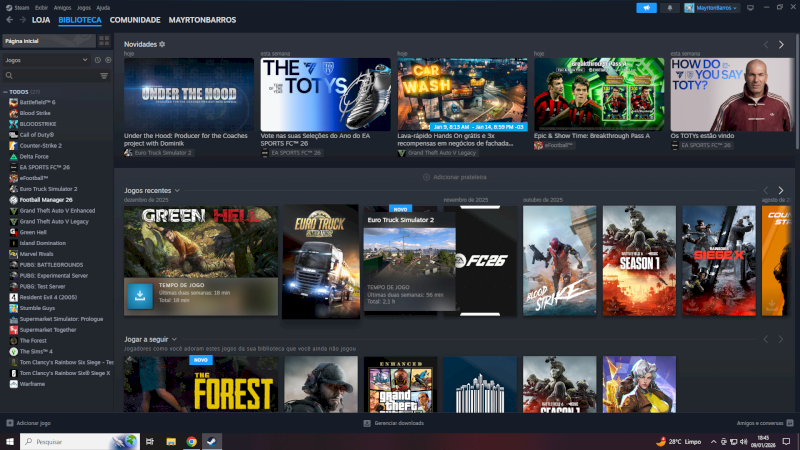Image resolution: width=800 pixels, height=450 pixels.
Task: Go to the LOJA tab
Action: click(x=41, y=20)
